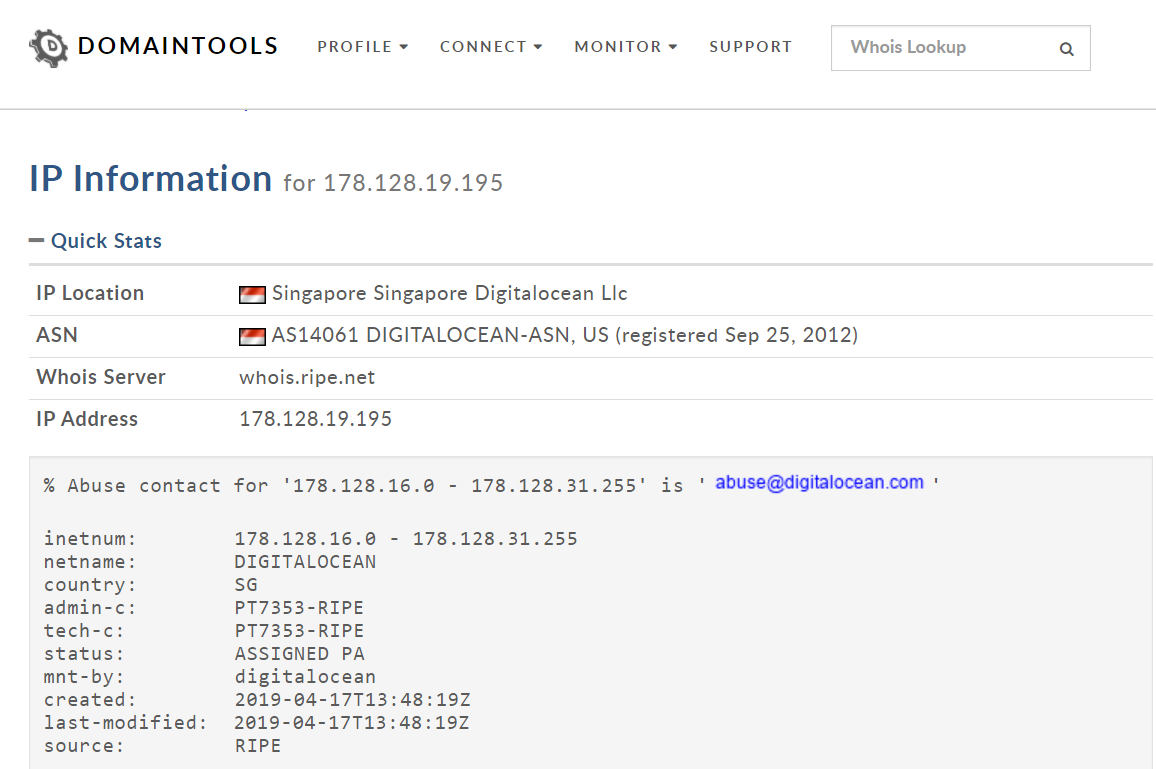Click the flag icon beside IP Location

coord(252,294)
